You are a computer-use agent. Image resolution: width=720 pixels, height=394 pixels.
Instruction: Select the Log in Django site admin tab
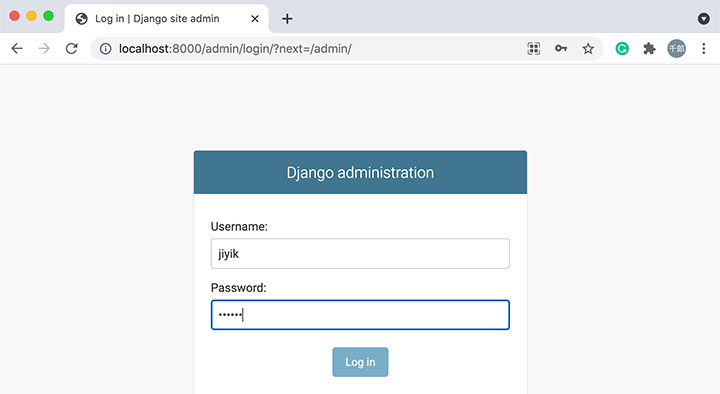pyautogui.click(x=166, y=19)
